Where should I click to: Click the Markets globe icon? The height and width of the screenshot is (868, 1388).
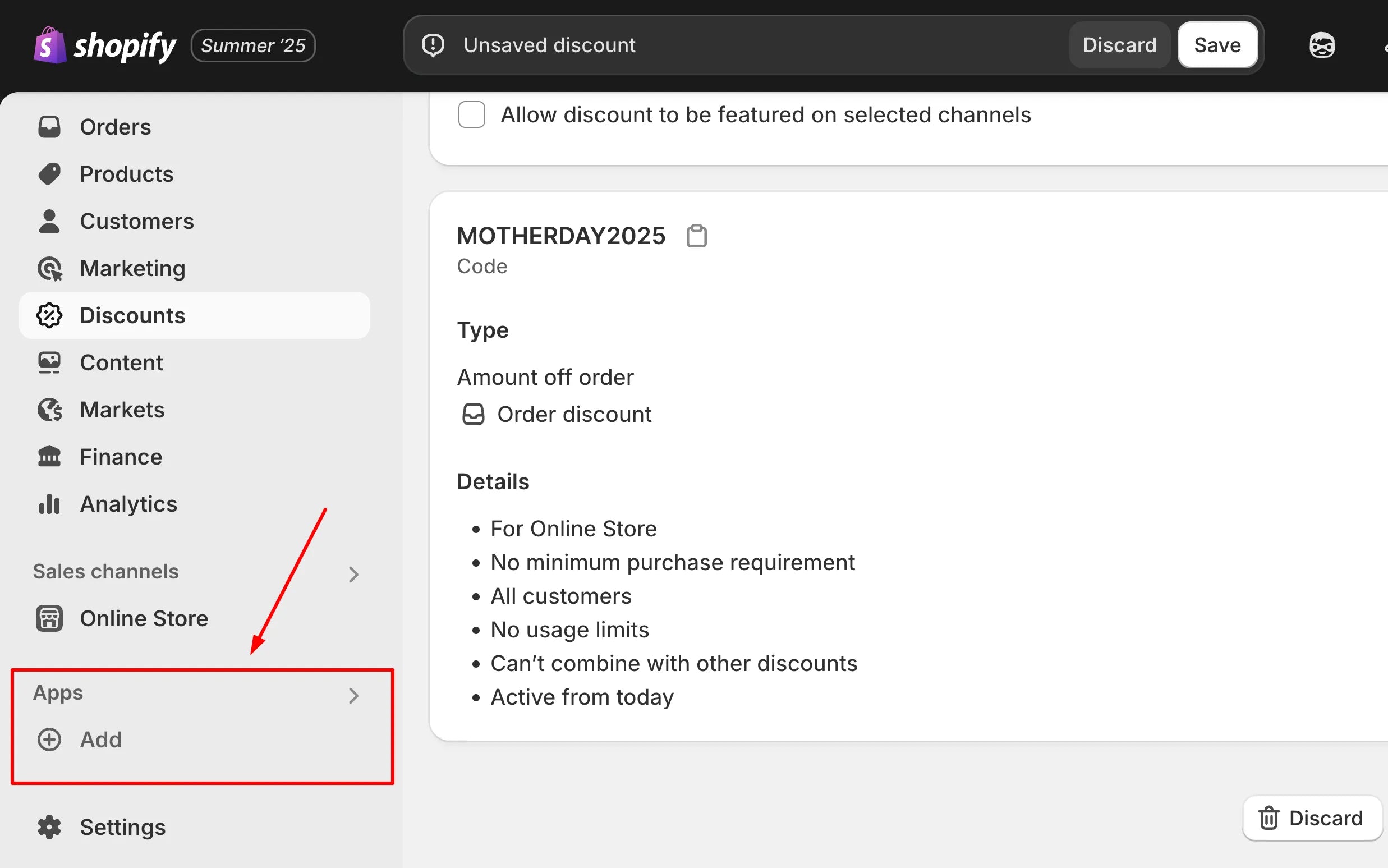[x=49, y=410]
